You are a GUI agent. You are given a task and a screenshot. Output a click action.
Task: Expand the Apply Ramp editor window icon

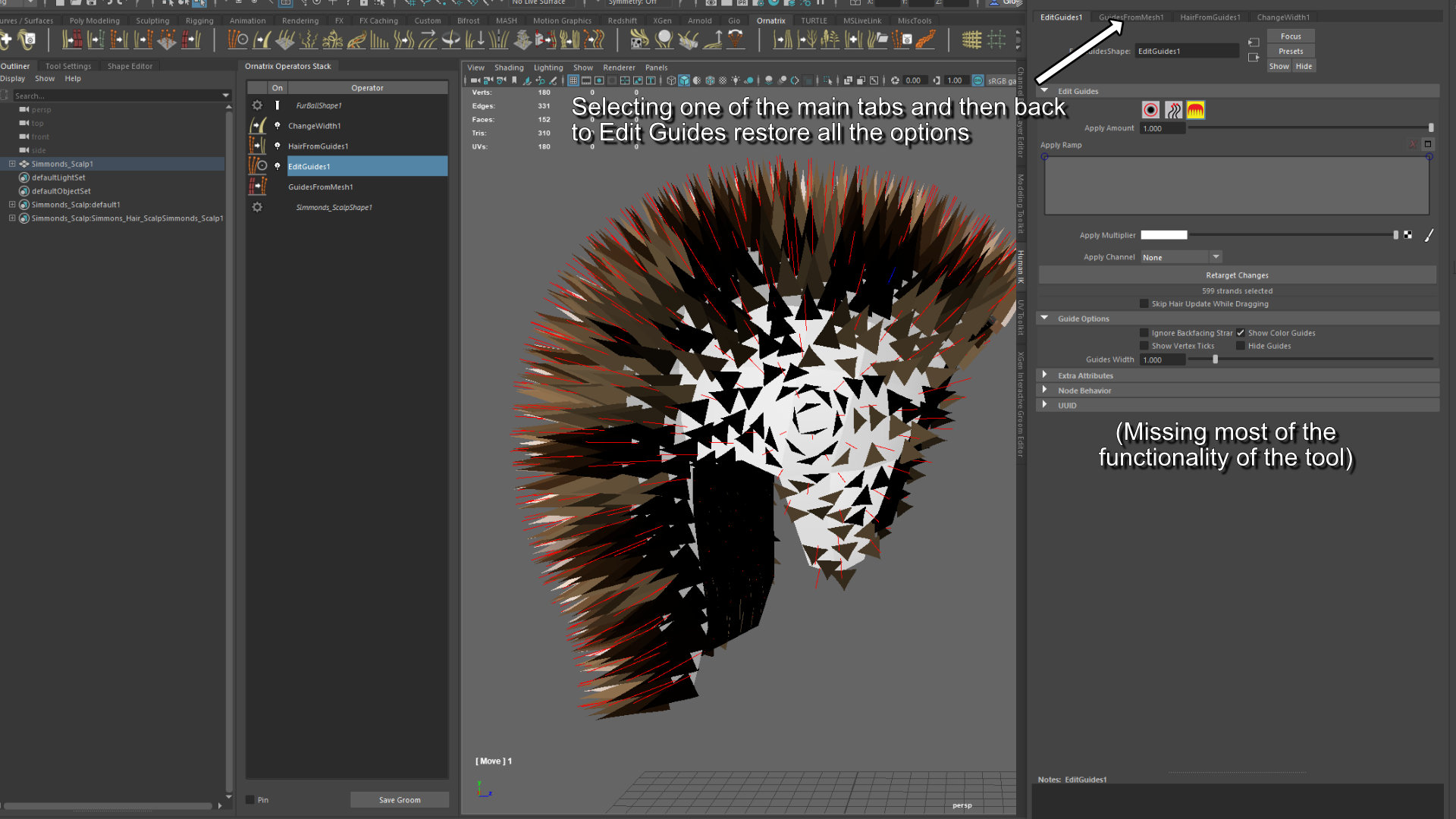(1428, 144)
